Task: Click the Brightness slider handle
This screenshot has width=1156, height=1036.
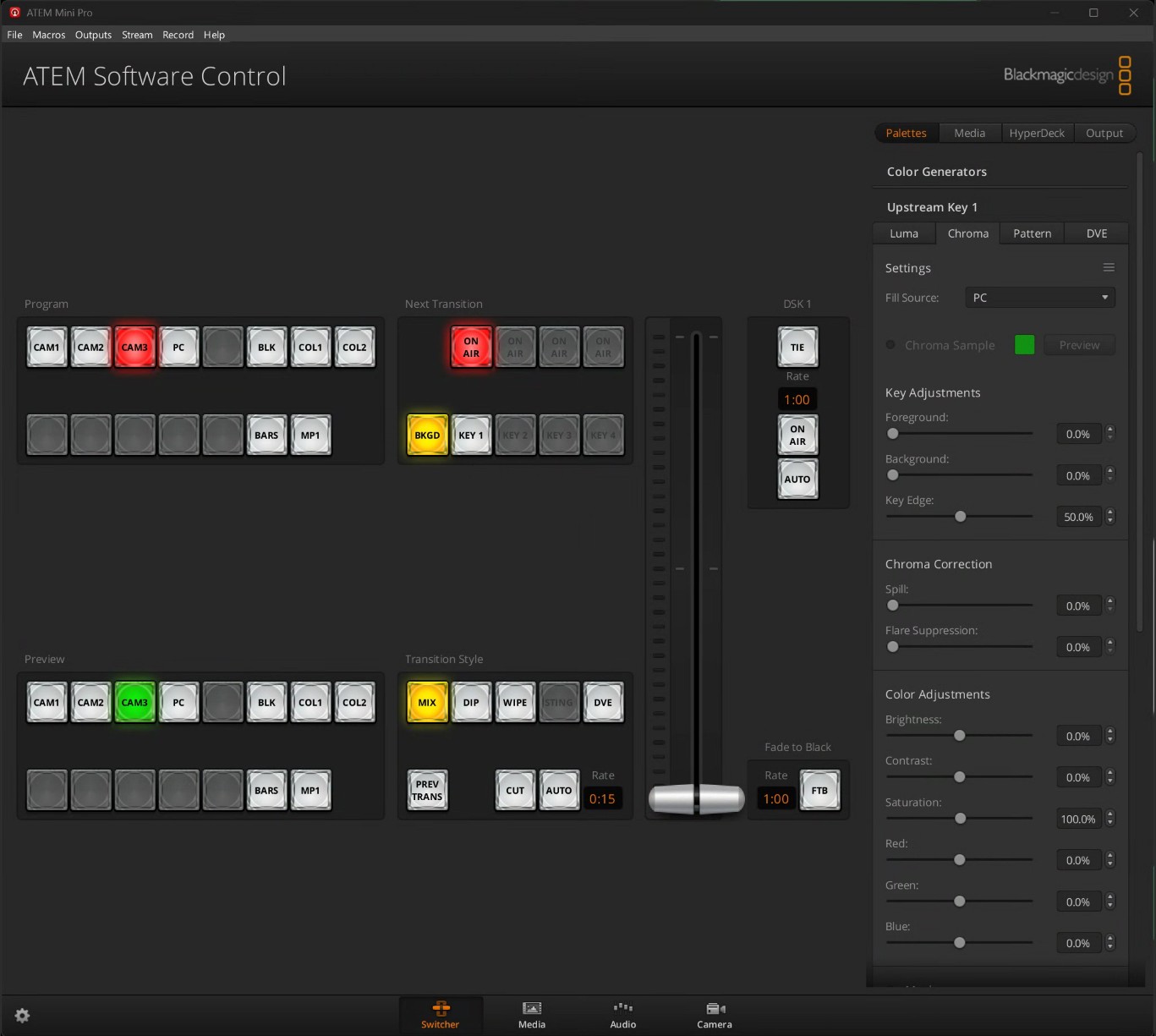Action: tap(959, 736)
